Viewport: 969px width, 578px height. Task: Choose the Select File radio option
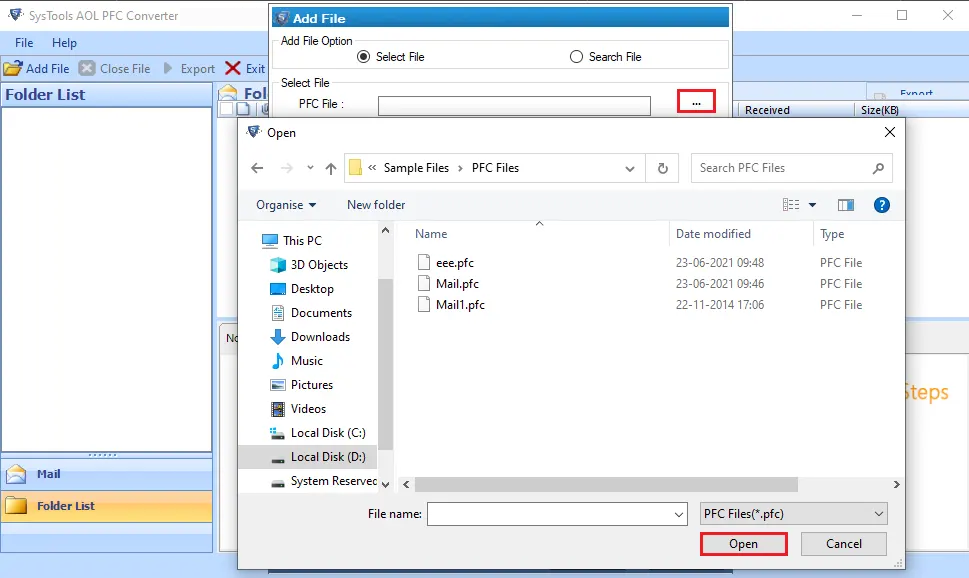click(x=391, y=57)
